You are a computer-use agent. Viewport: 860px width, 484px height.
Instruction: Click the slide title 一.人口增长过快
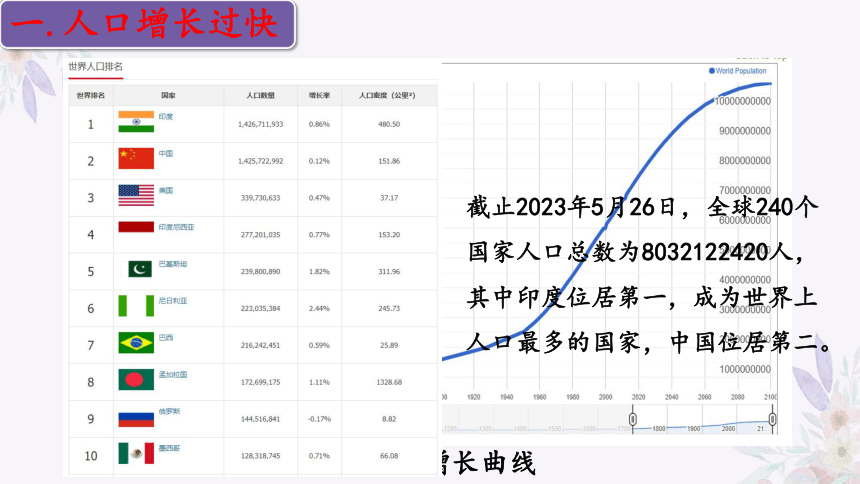click(x=145, y=25)
